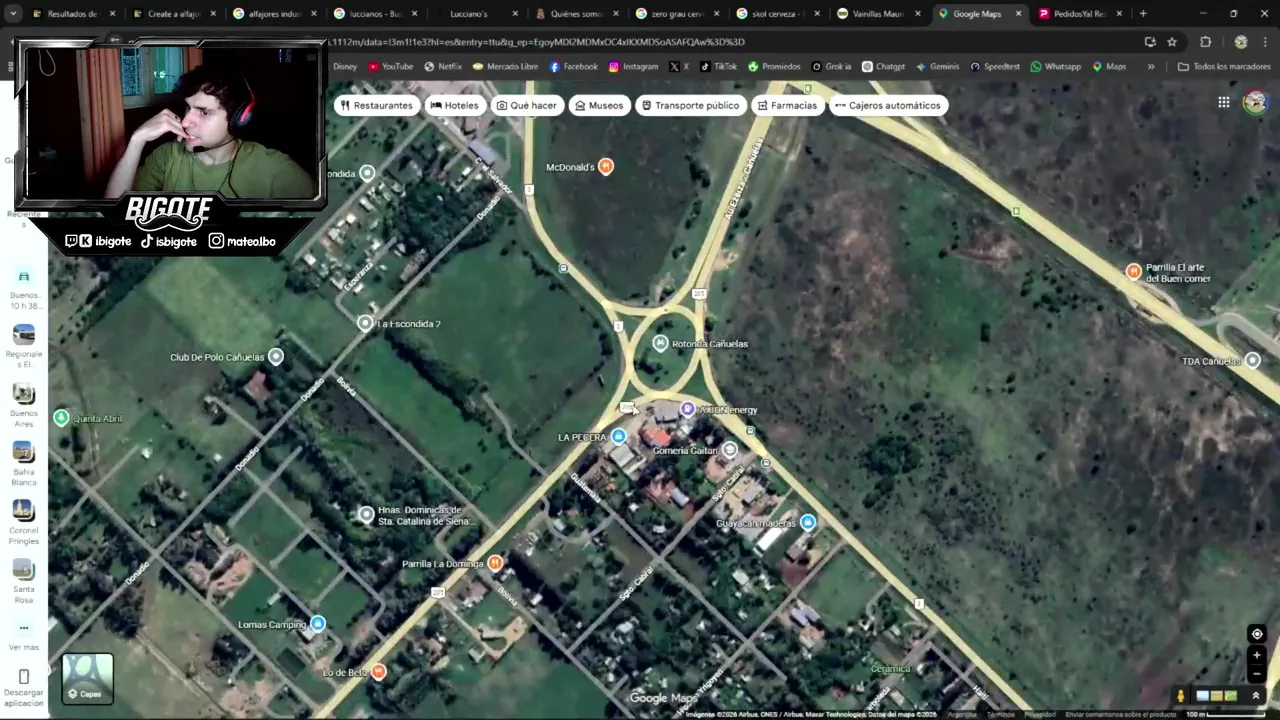Click the Hnas. Dominicas de Sta. Catalina pin
Viewport: 1280px width, 720px height.
[x=366, y=514]
